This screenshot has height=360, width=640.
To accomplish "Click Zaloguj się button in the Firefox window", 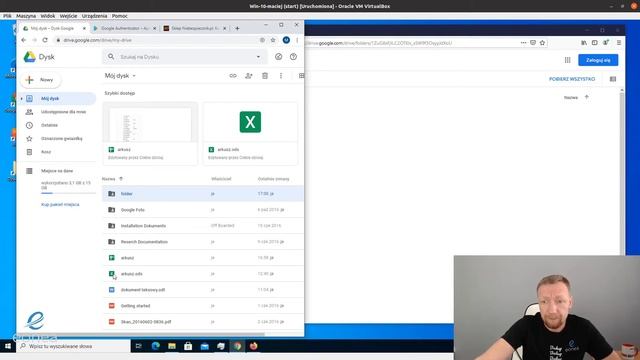I will (x=598, y=60).
